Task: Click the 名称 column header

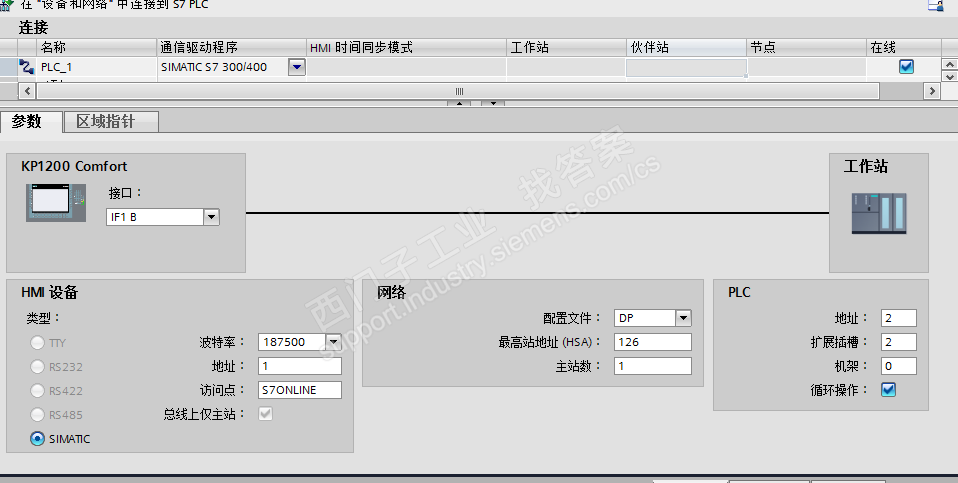Action: tap(97, 47)
